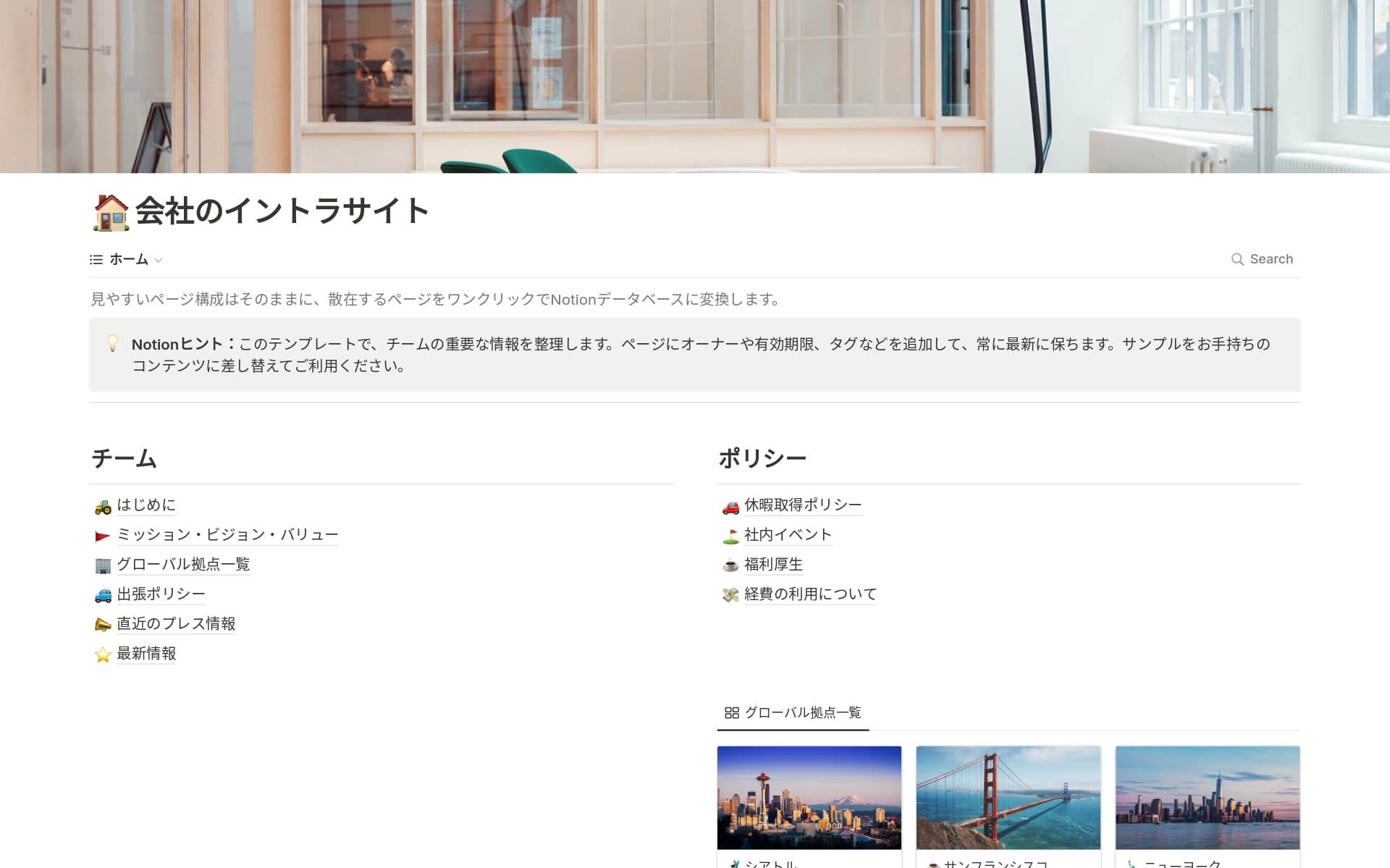This screenshot has height=868, width=1390.
Task: Open the ホーム view dropdown chevron
Action: tap(159, 260)
